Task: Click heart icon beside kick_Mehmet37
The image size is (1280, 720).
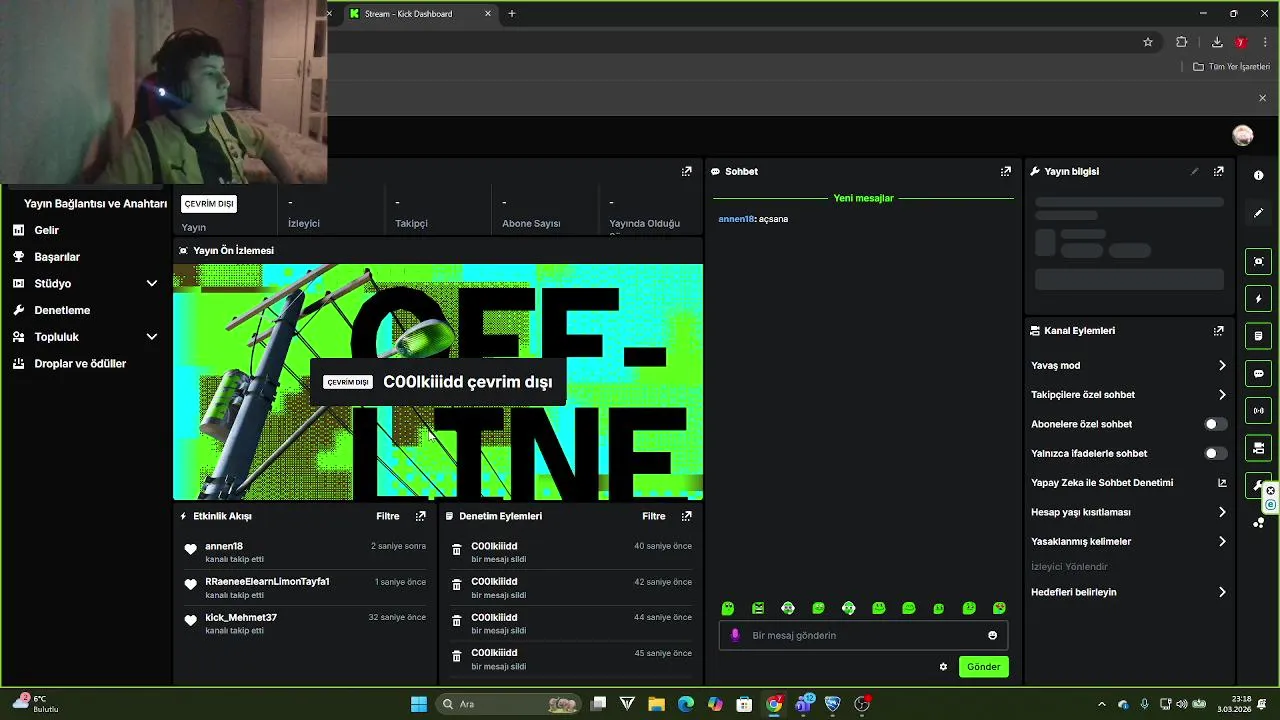Action: (190, 621)
